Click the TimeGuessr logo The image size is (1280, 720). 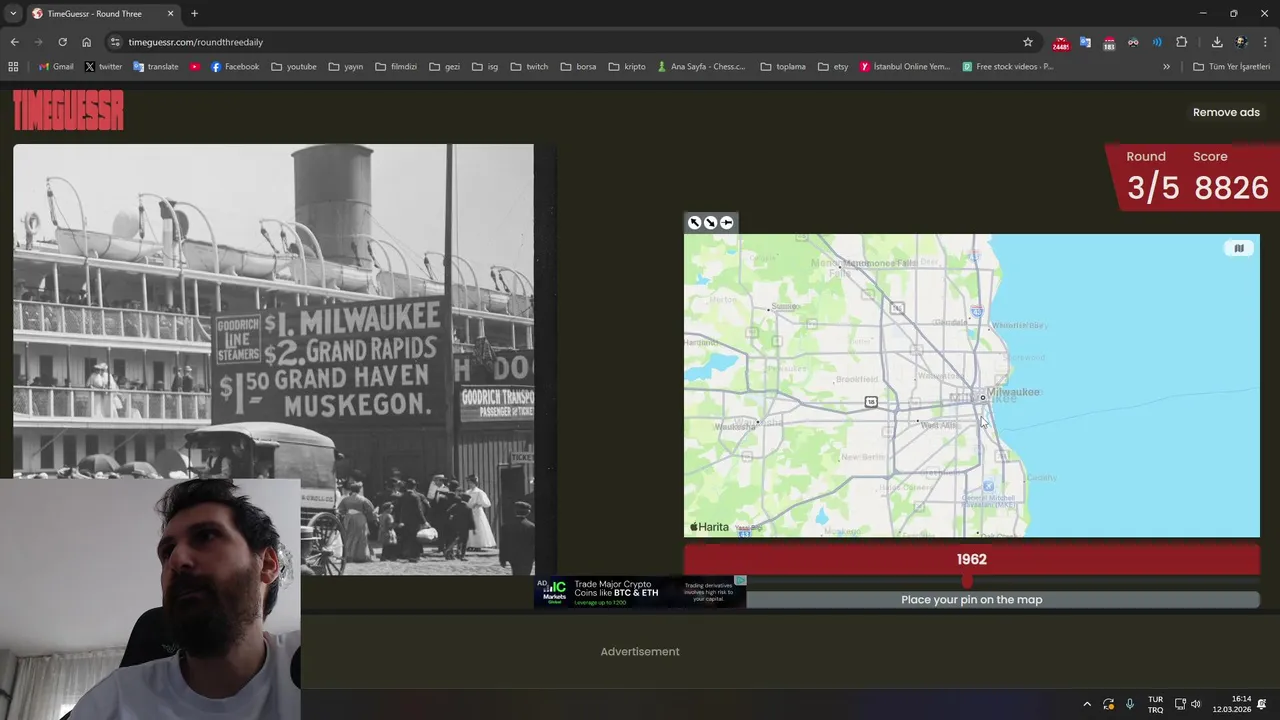pyautogui.click(x=68, y=110)
